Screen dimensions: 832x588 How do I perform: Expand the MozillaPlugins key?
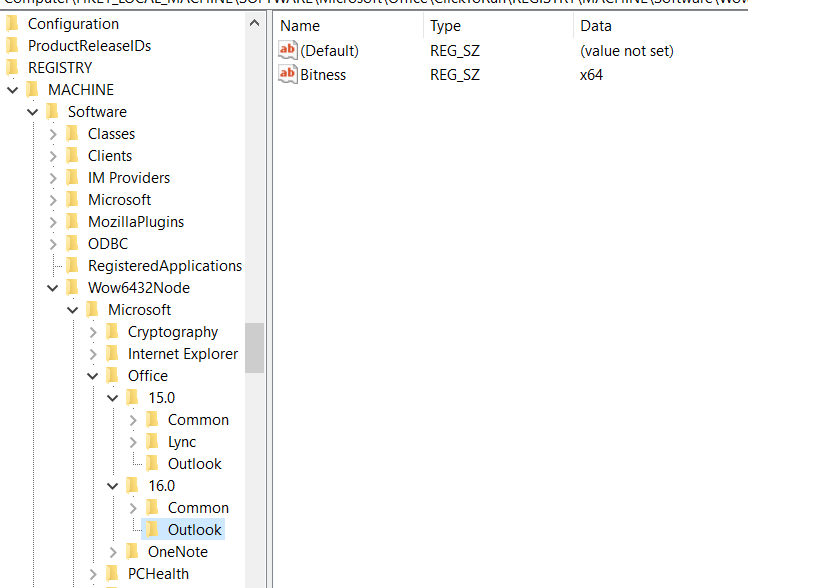(x=53, y=222)
